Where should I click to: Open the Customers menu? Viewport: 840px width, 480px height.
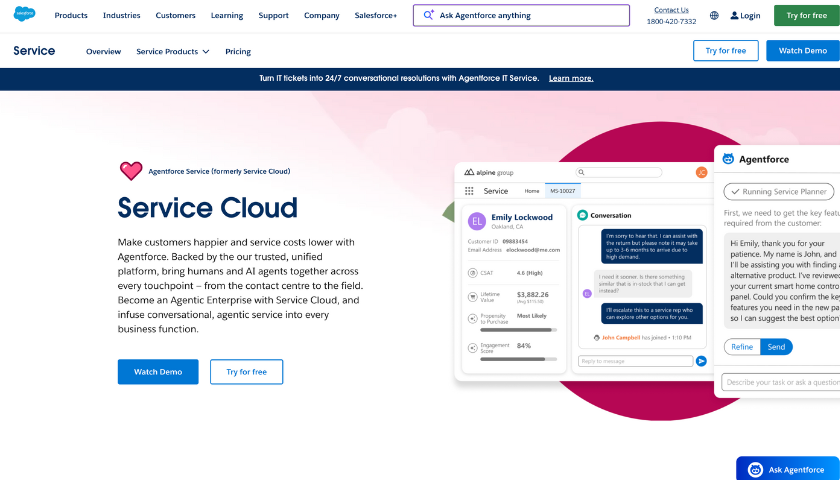175,16
